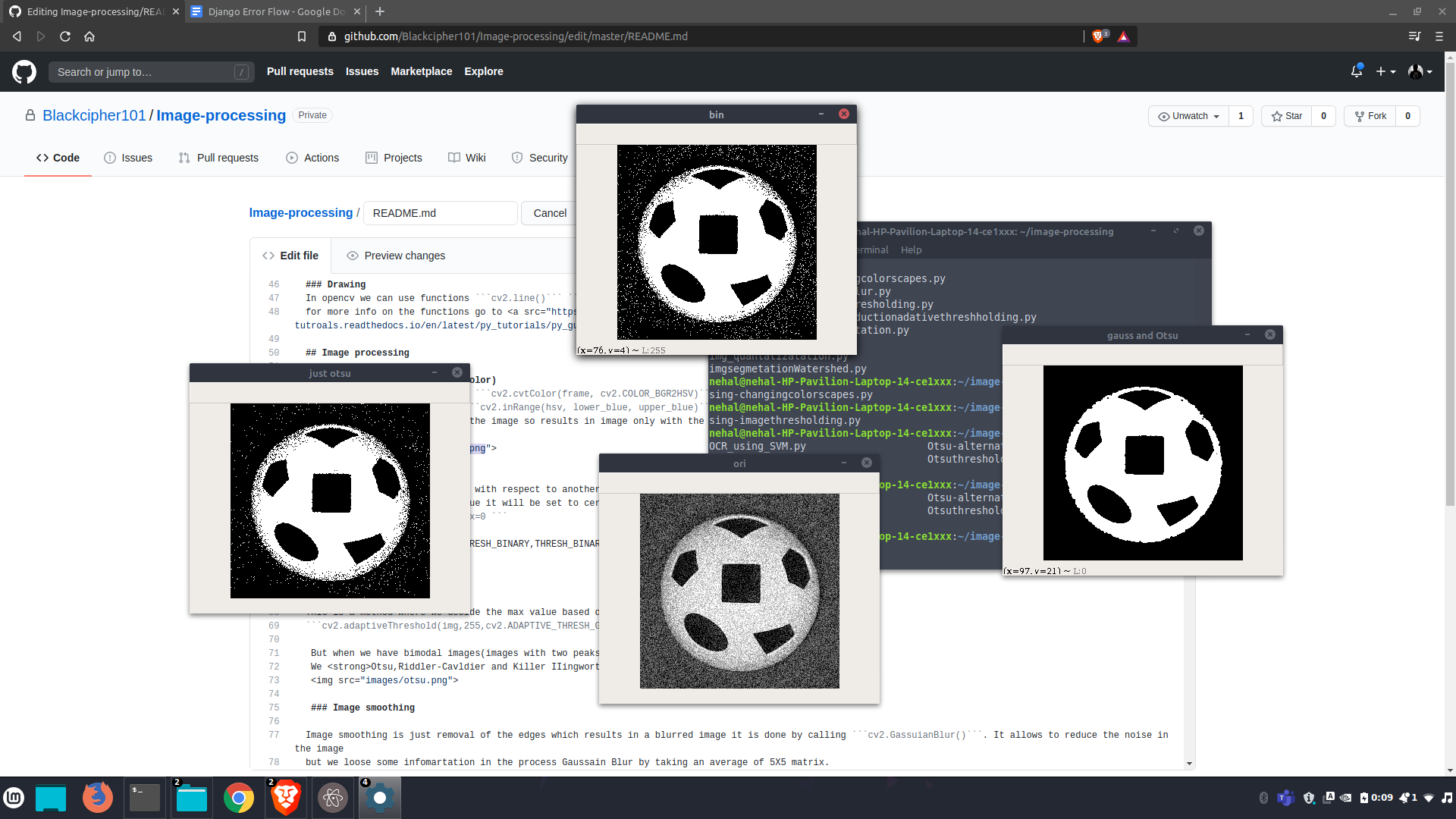Launch Chrome from the taskbar

(x=239, y=798)
